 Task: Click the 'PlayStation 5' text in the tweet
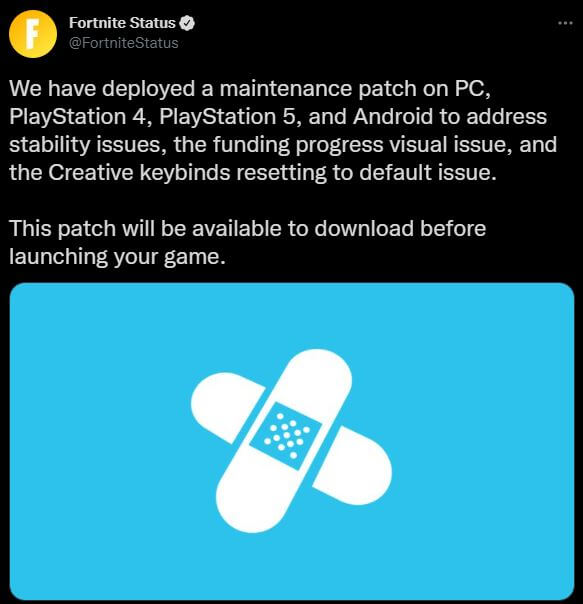pyautogui.click(x=227, y=117)
